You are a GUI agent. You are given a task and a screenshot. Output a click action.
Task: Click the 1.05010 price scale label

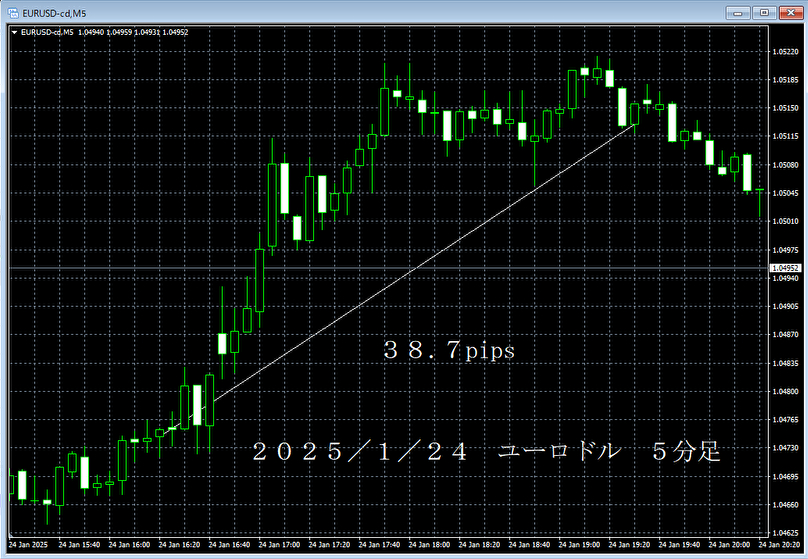tap(785, 222)
